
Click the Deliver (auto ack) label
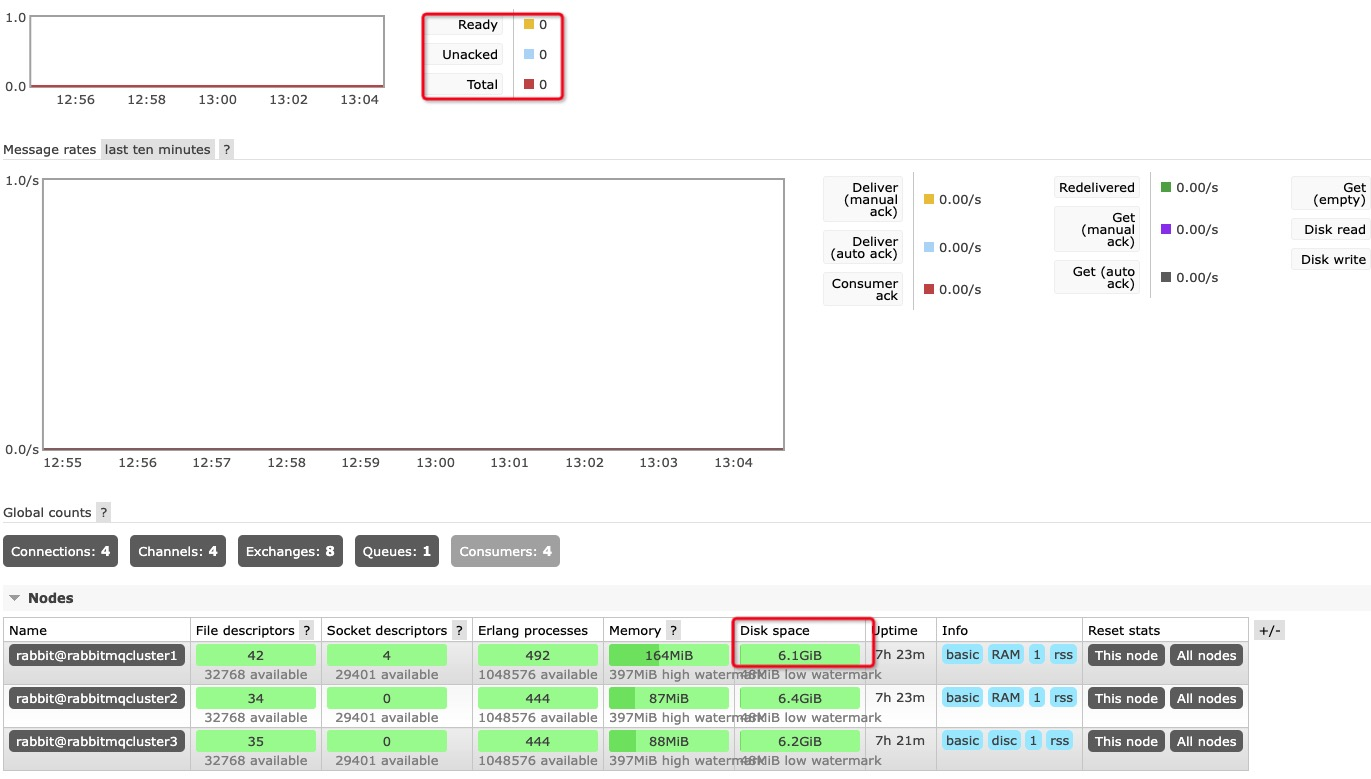(863, 247)
